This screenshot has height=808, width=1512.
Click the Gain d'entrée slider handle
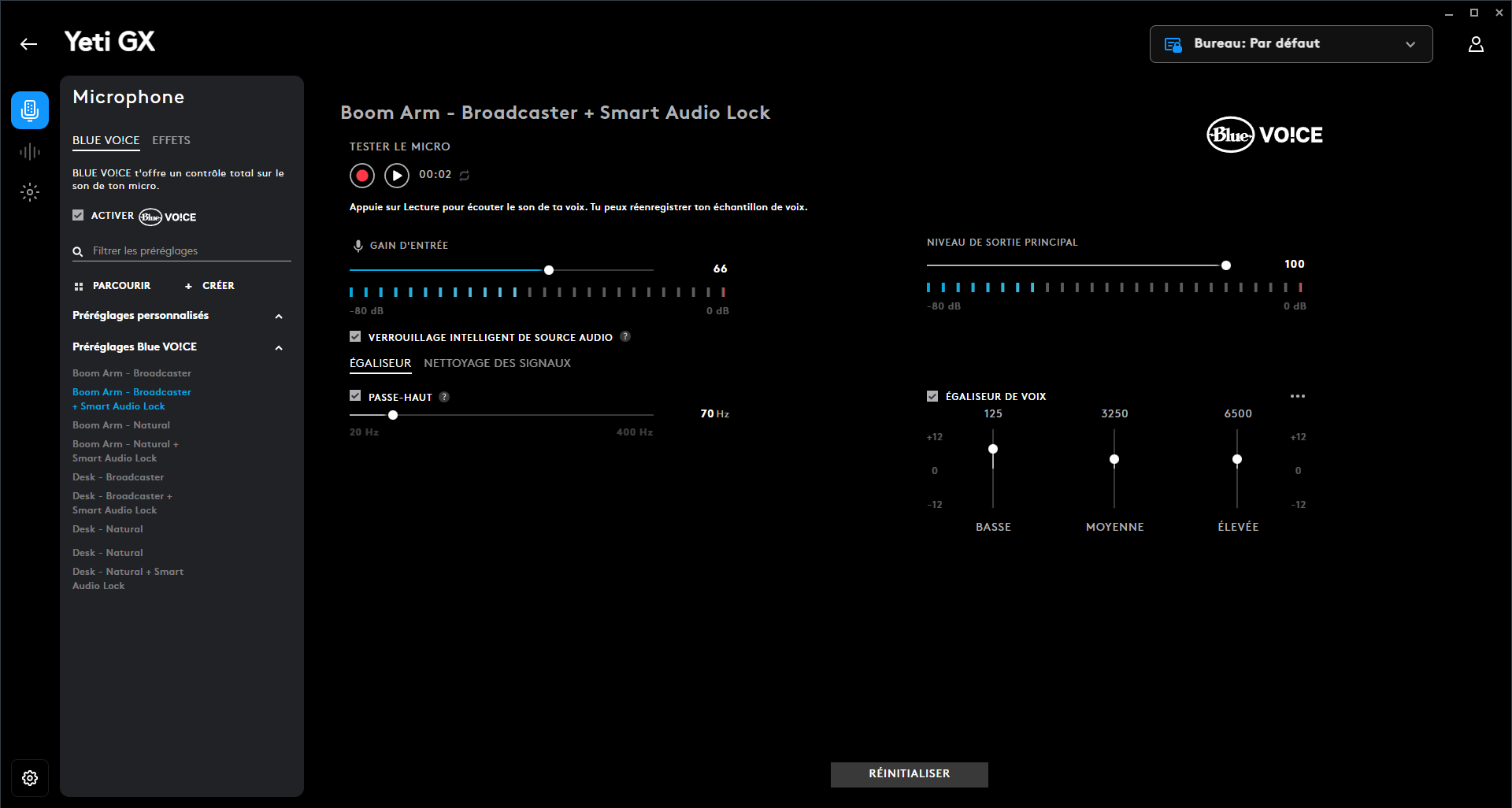(x=549, y=270)
